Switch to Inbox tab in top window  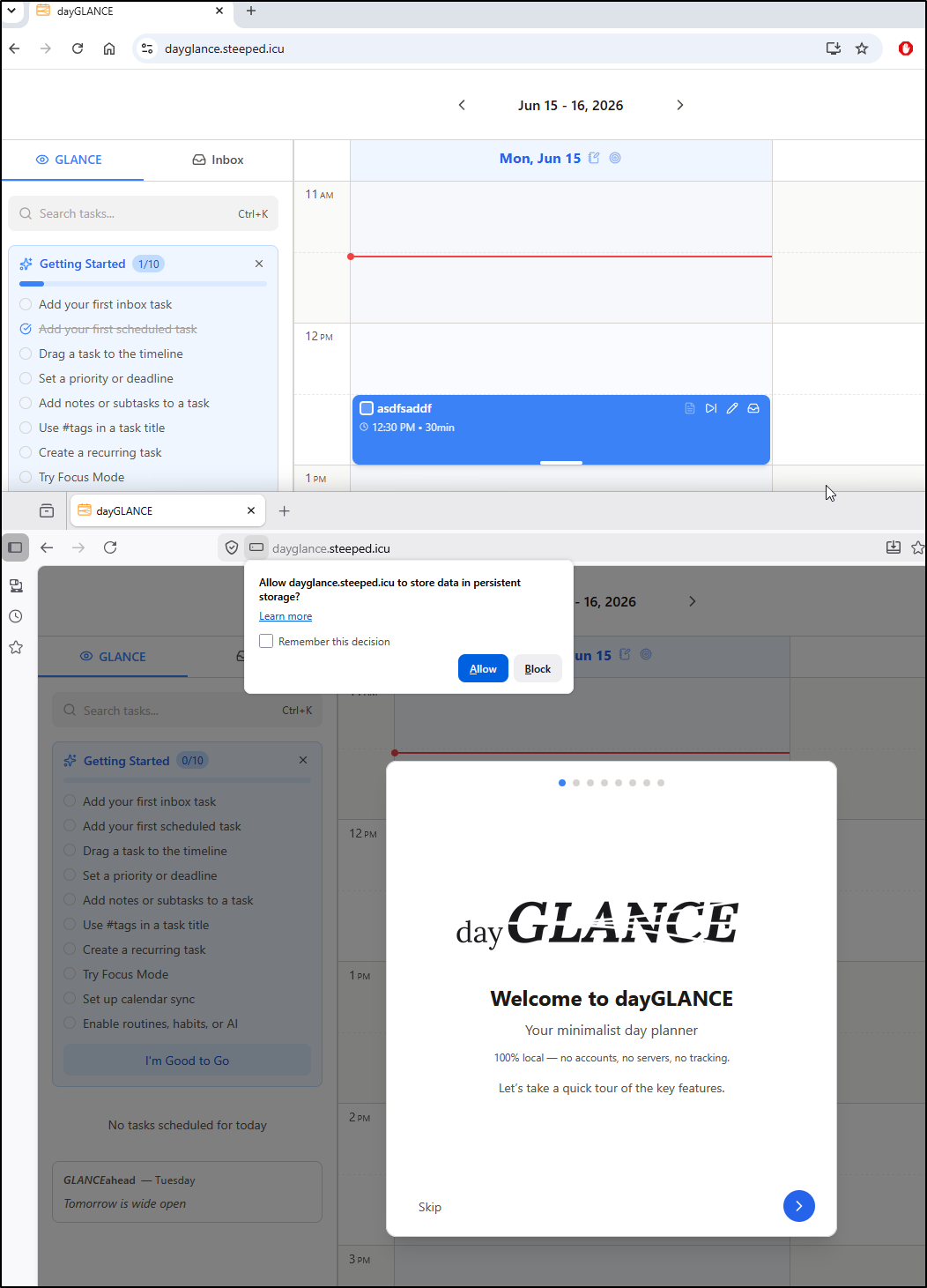pos(218,160)
